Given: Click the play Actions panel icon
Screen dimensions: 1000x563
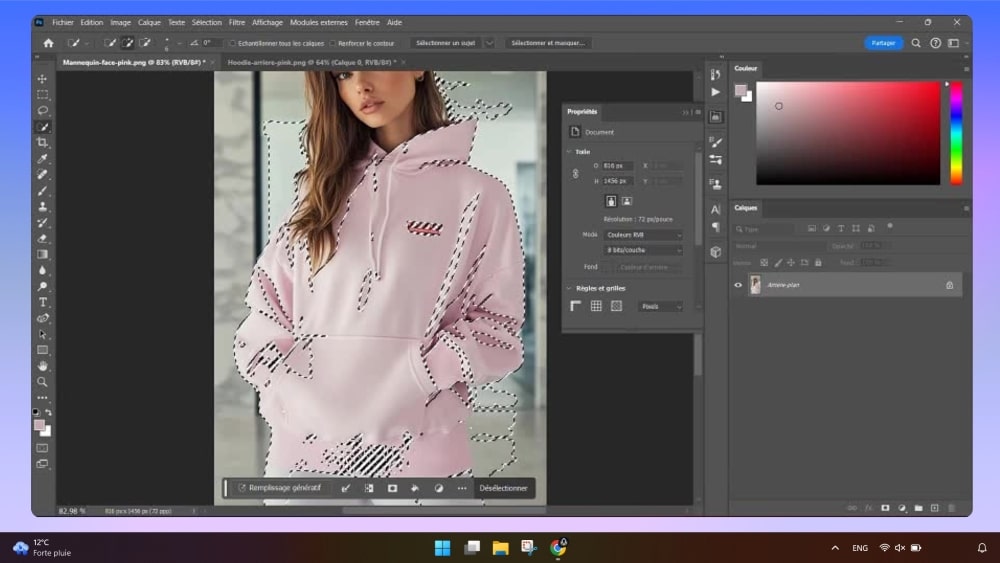Looking at the screenshot, I should click(x=716, y=92).
